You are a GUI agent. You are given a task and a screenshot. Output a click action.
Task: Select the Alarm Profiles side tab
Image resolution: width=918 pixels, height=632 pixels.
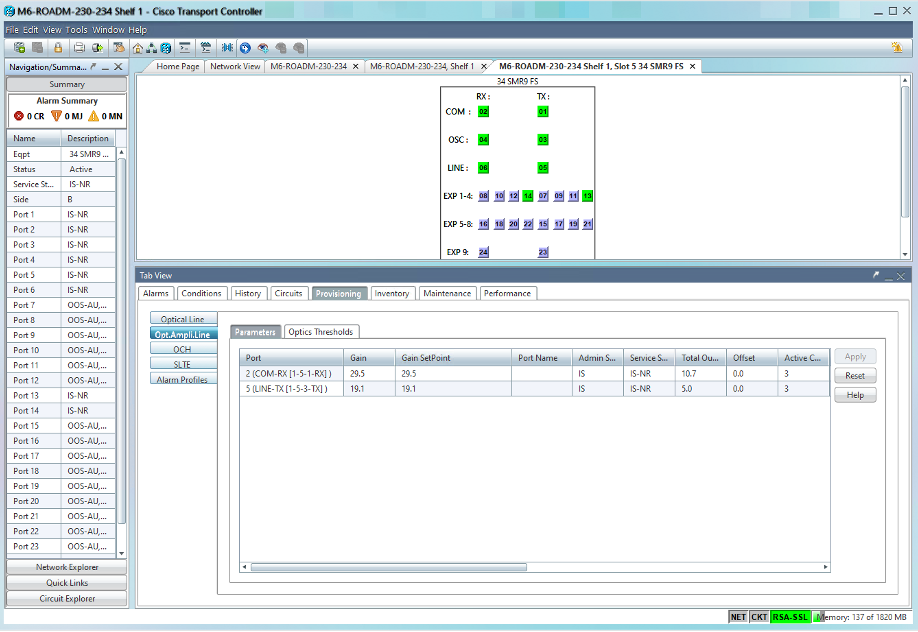tap(183, 380)
